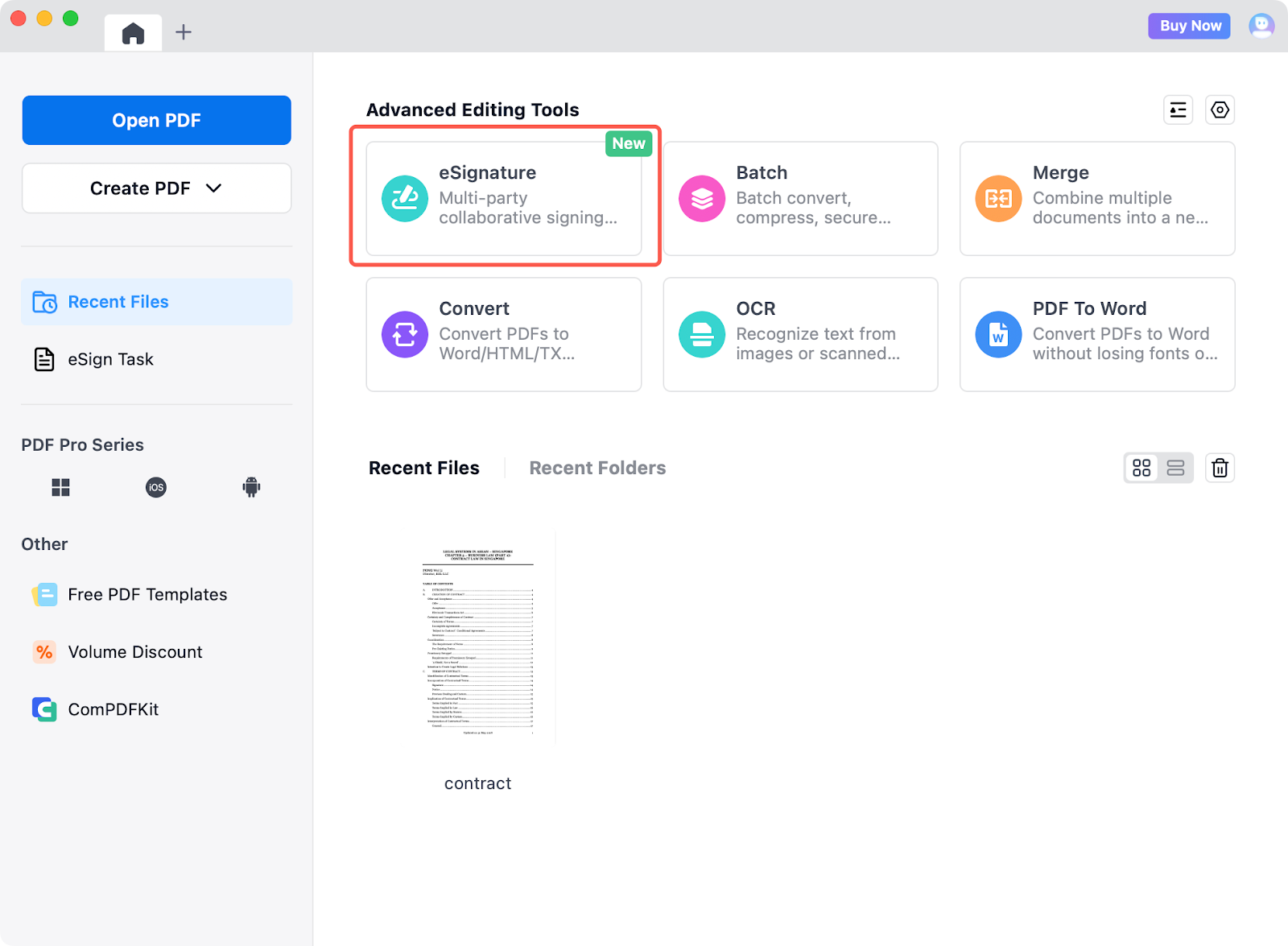Clear recent files with trash icon

(1220, 468)
